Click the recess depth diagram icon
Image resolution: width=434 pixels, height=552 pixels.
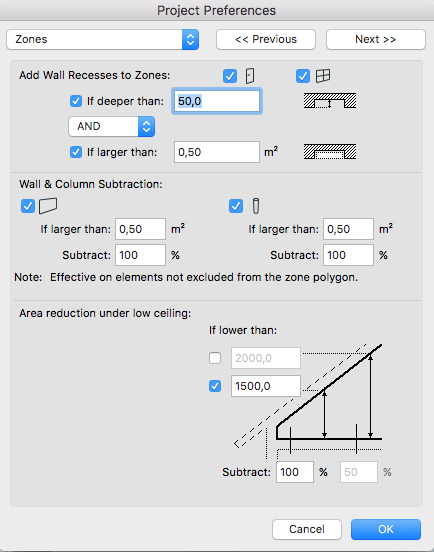click(330, 101)
